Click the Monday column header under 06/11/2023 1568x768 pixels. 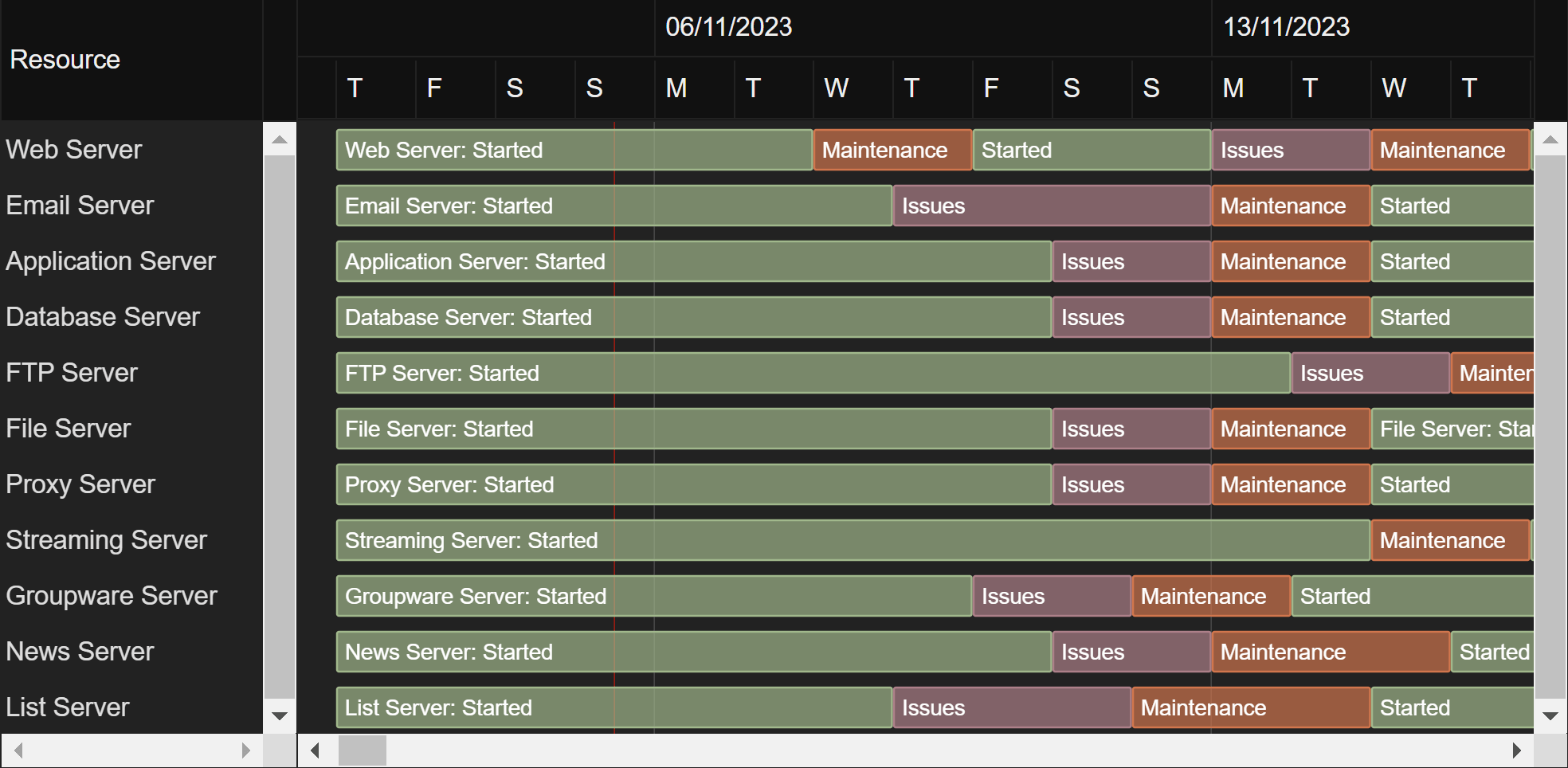pyautogui.click(x=676, y=88)
